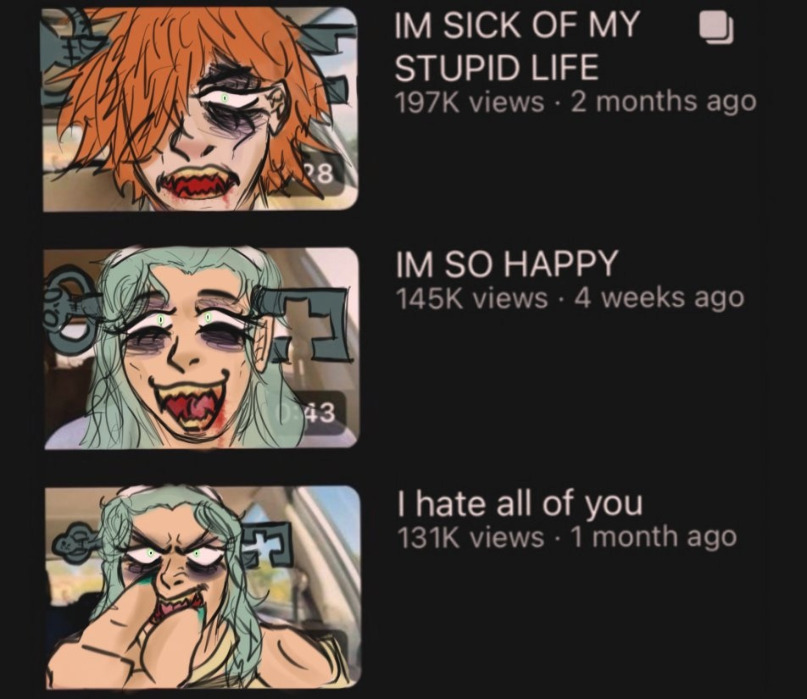
Task: Select the IM SO HAPPY video title
Action: (x=506, y=264)
